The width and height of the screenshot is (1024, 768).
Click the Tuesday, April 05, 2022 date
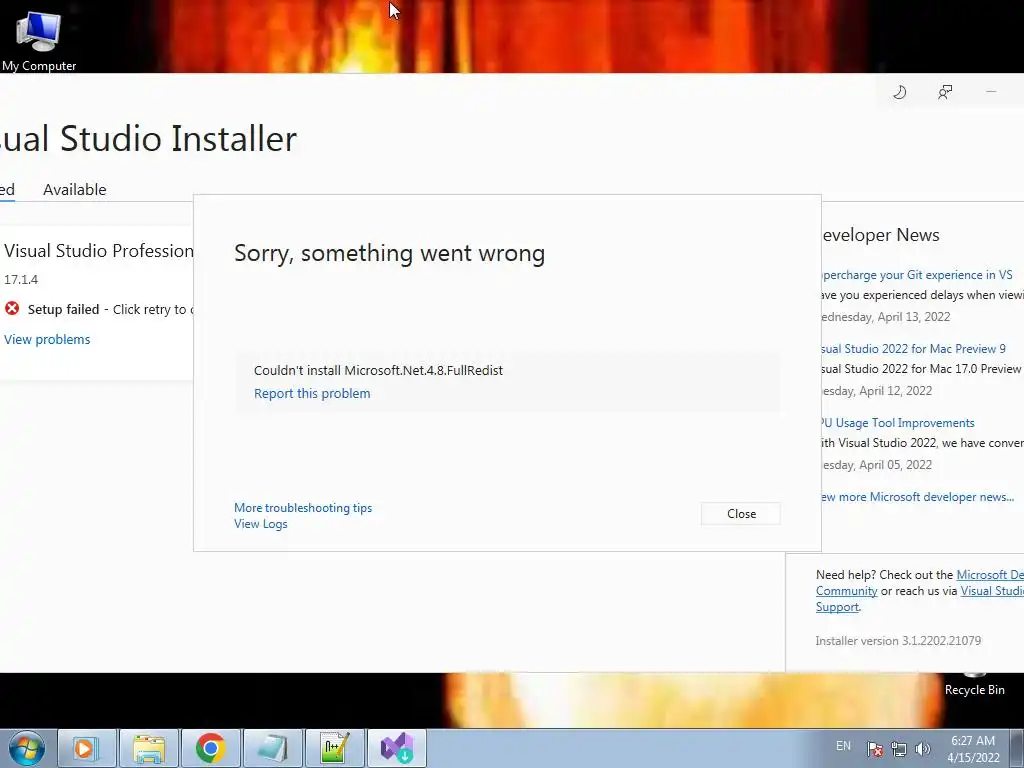click(x=876, y=465)
